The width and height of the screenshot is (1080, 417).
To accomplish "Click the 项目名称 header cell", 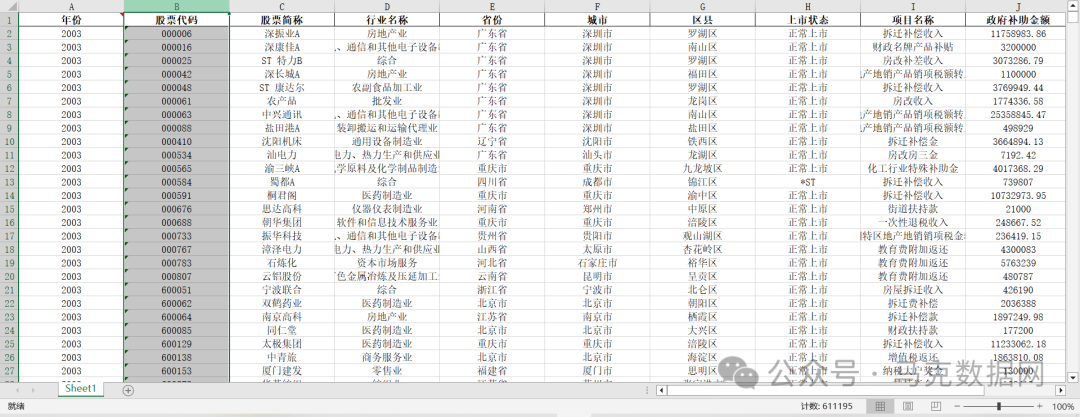I will pyautogui.click(x=913, y=19).
